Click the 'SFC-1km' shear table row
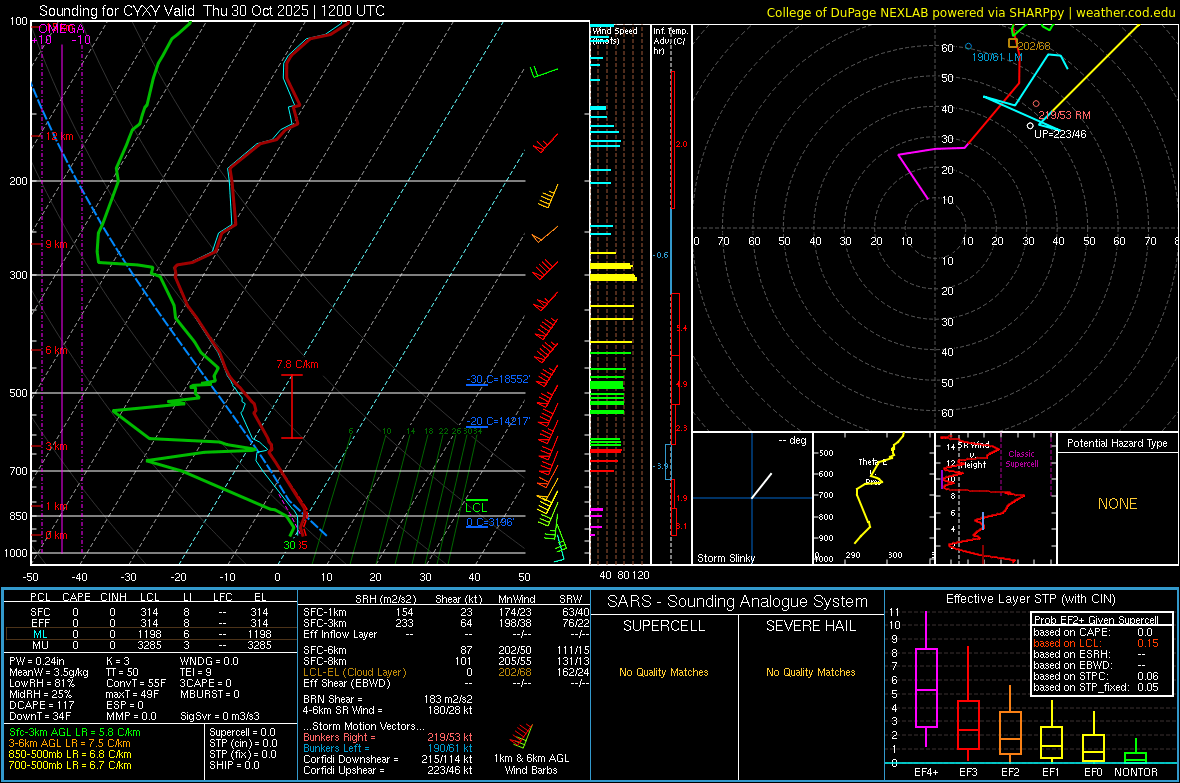1180x783 pixels. (x=446, y=612)
